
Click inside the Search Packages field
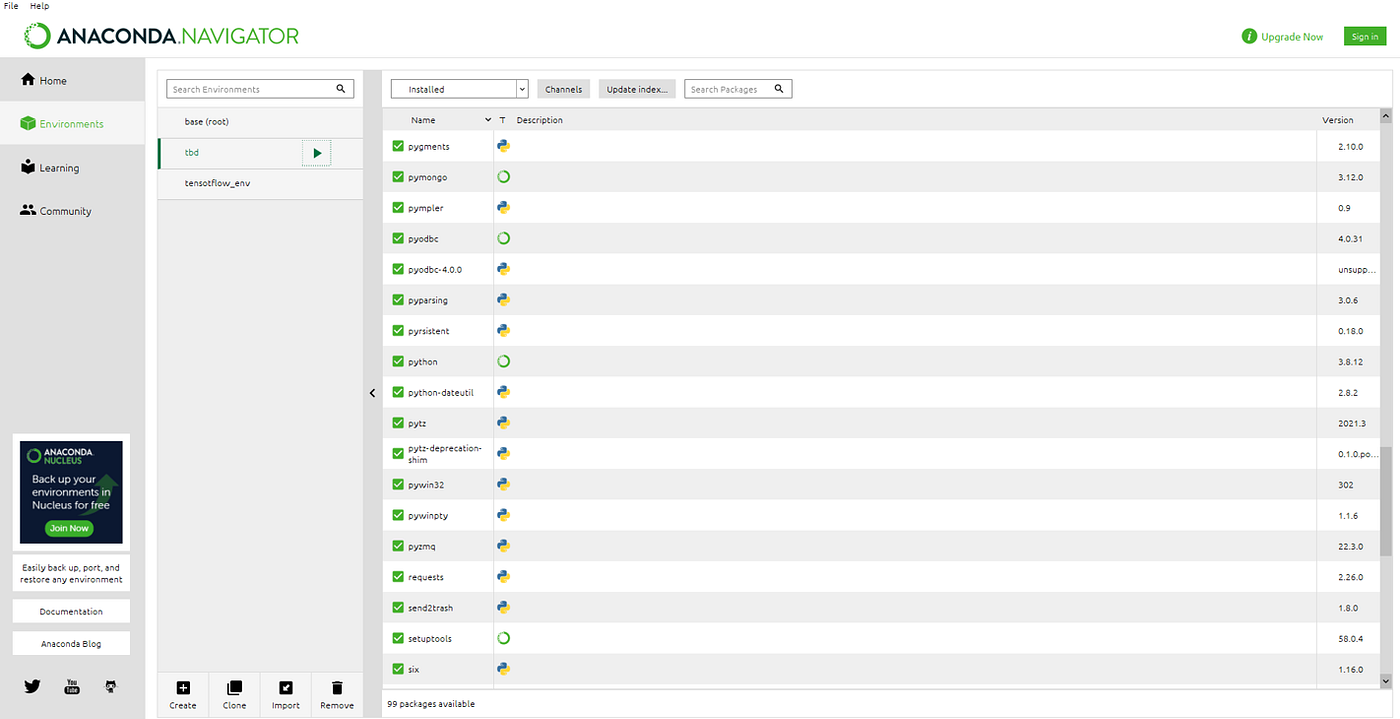730,88
